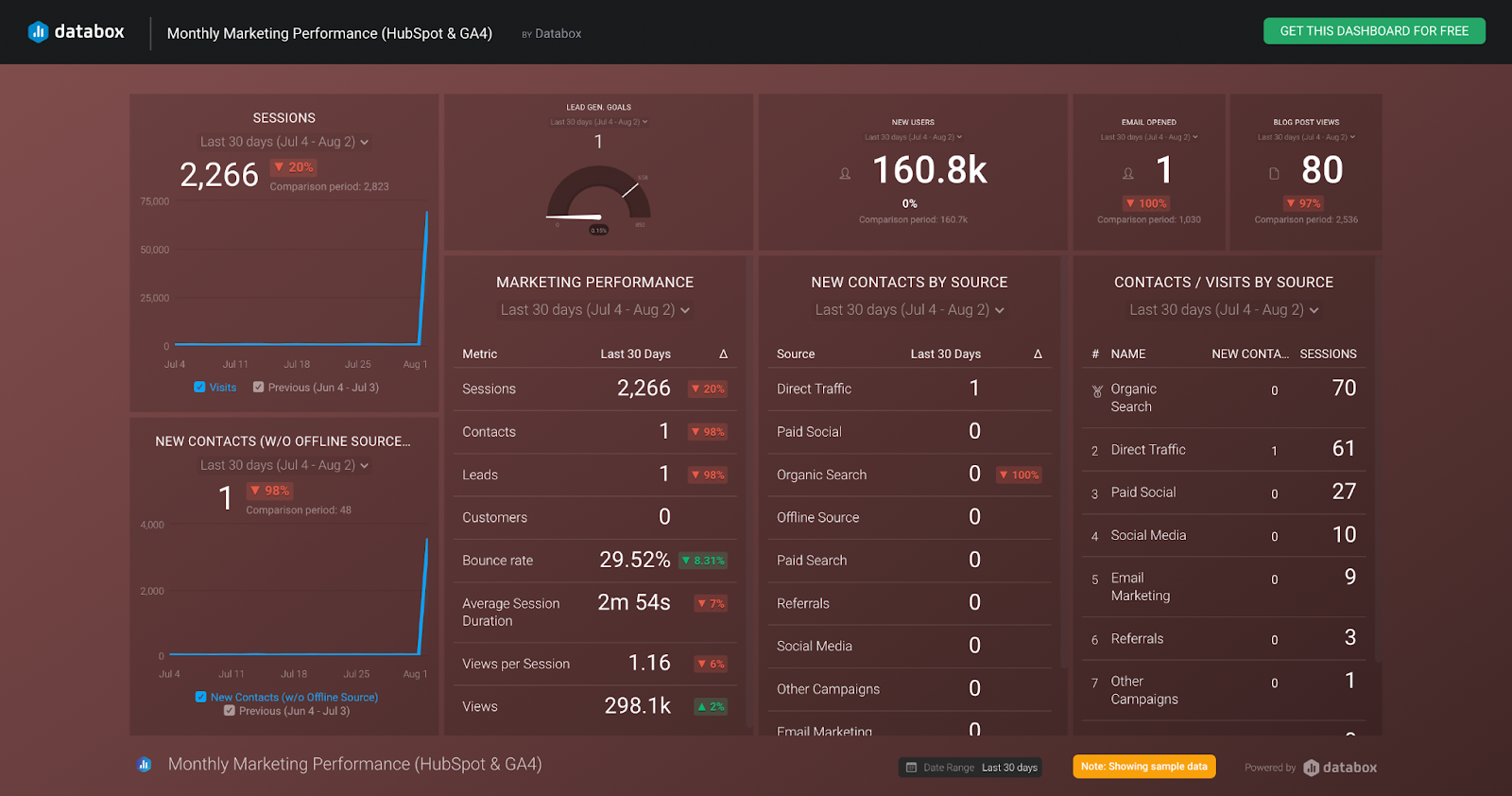Click the 2m 54s session duration value
The height and width of the screenshot is (796, 1512).
[x=634, y=603]
